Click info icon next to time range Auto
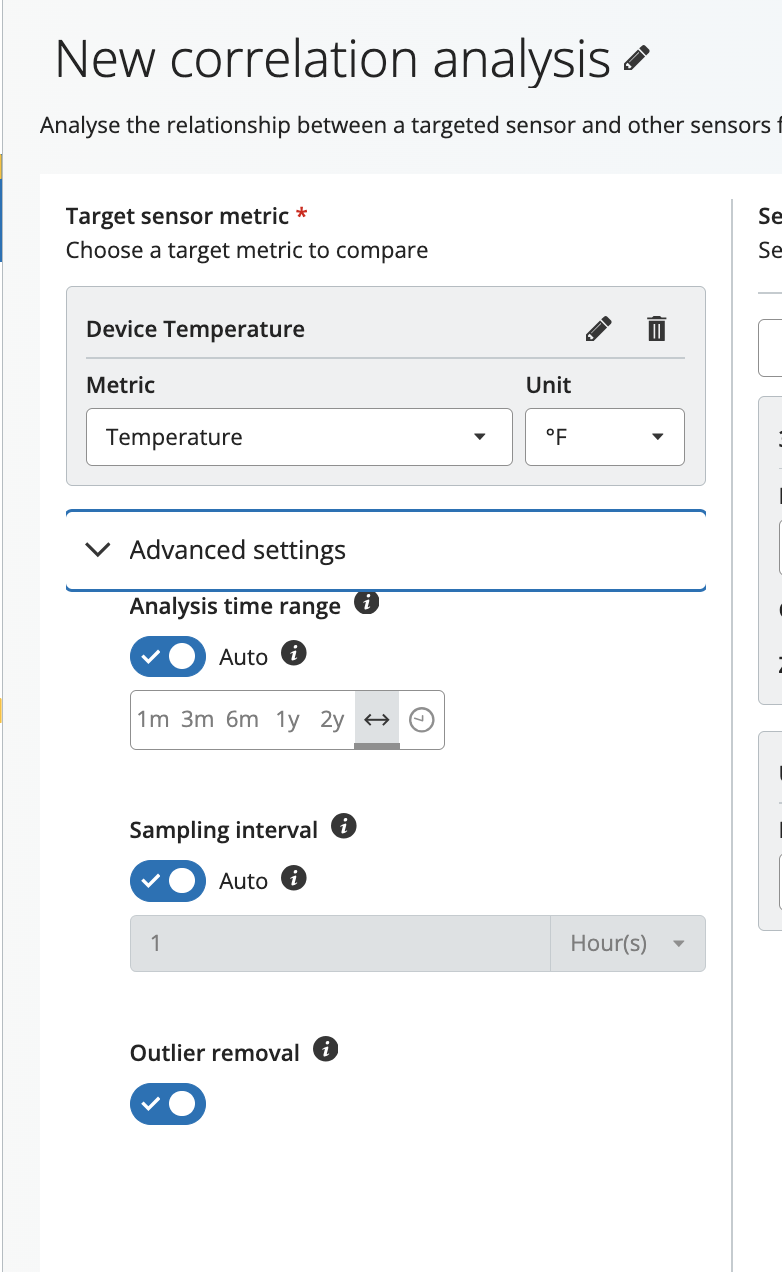782x1272 pixels. click(293, 654)
